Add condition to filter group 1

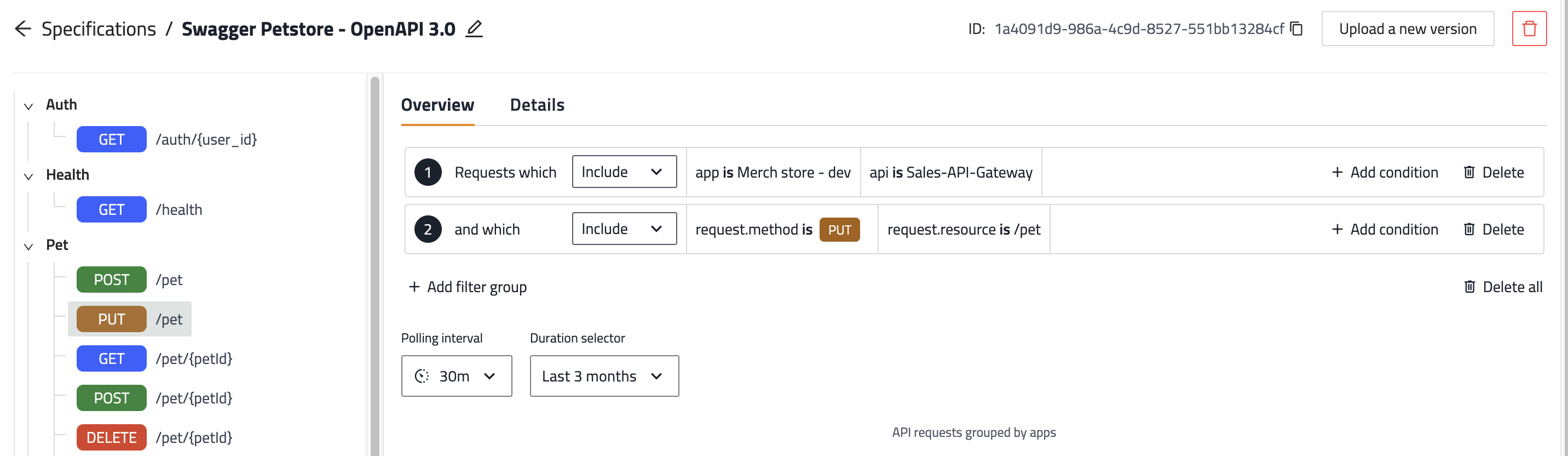[x=1385, y=173]
